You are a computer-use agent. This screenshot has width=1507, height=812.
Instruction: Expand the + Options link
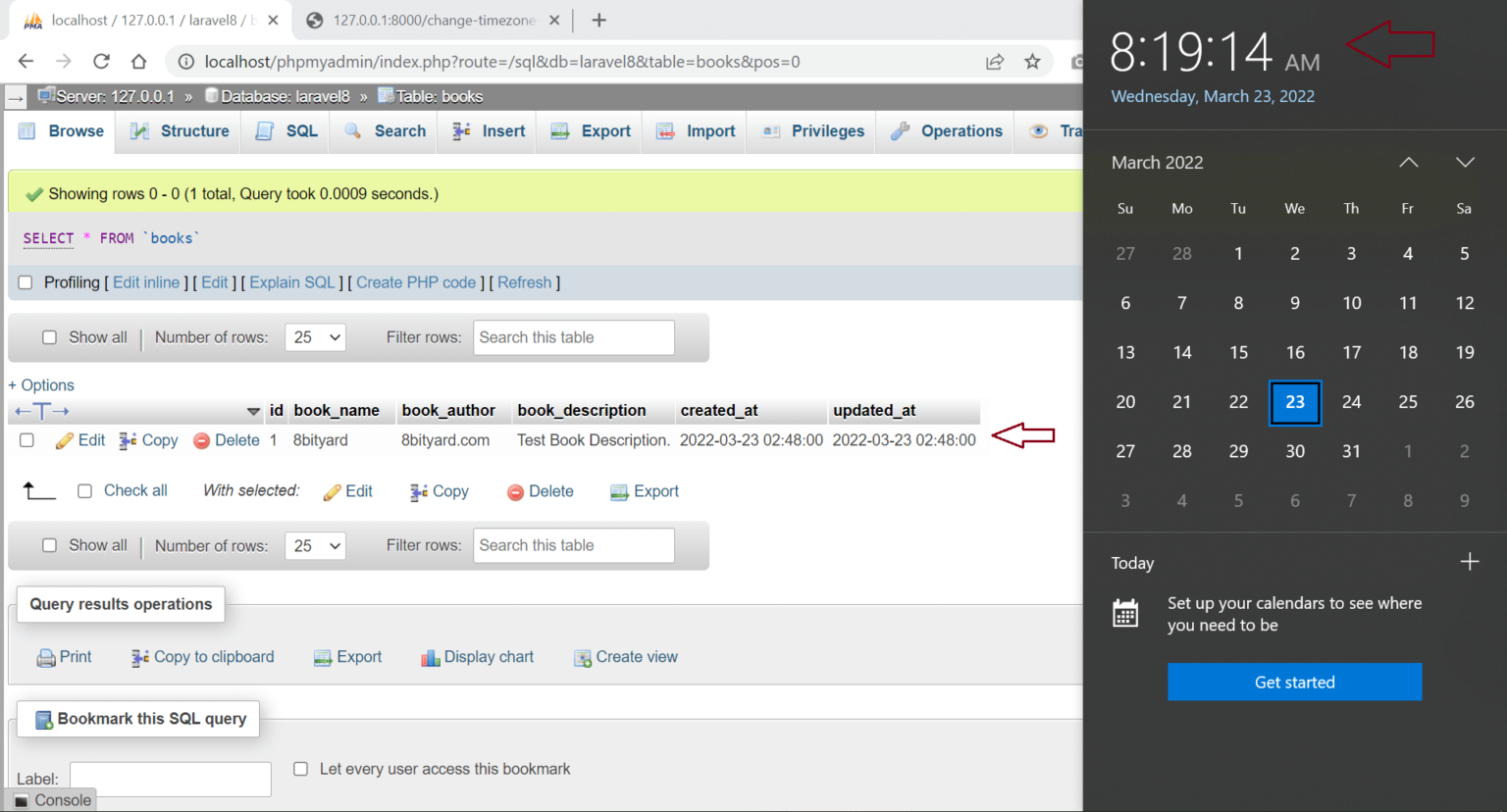(x=41, y=385)
